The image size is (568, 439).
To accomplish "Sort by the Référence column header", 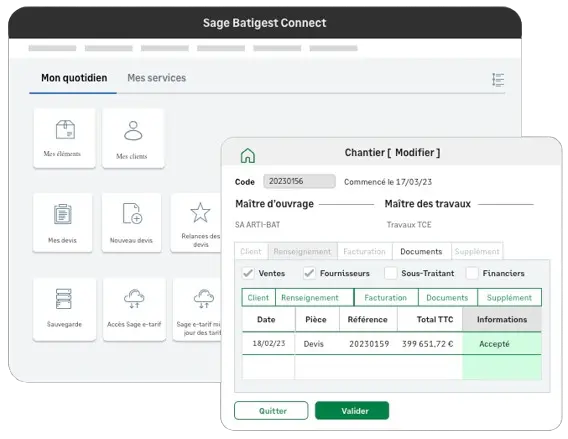I will click(368, 319).
